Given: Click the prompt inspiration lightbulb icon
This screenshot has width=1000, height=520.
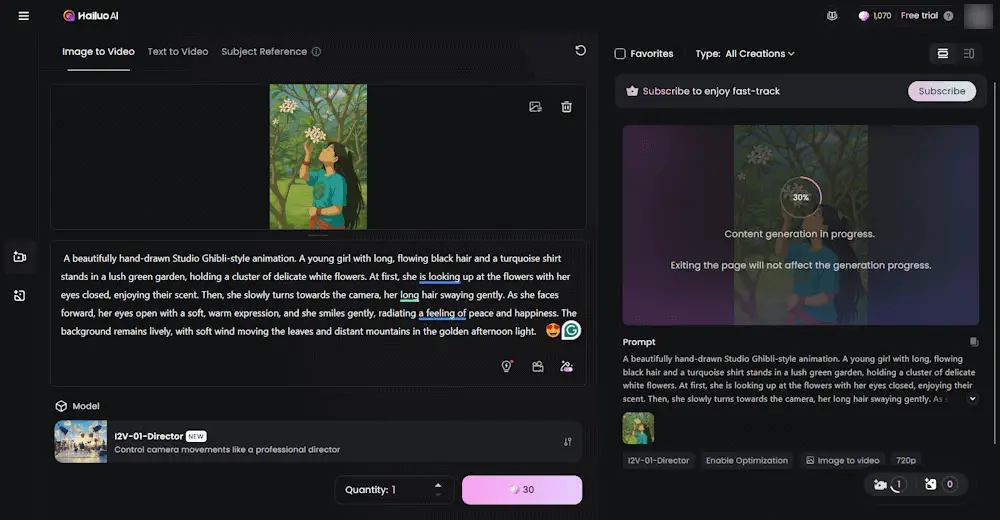Looking at the screenshot, I should point(507,366).
